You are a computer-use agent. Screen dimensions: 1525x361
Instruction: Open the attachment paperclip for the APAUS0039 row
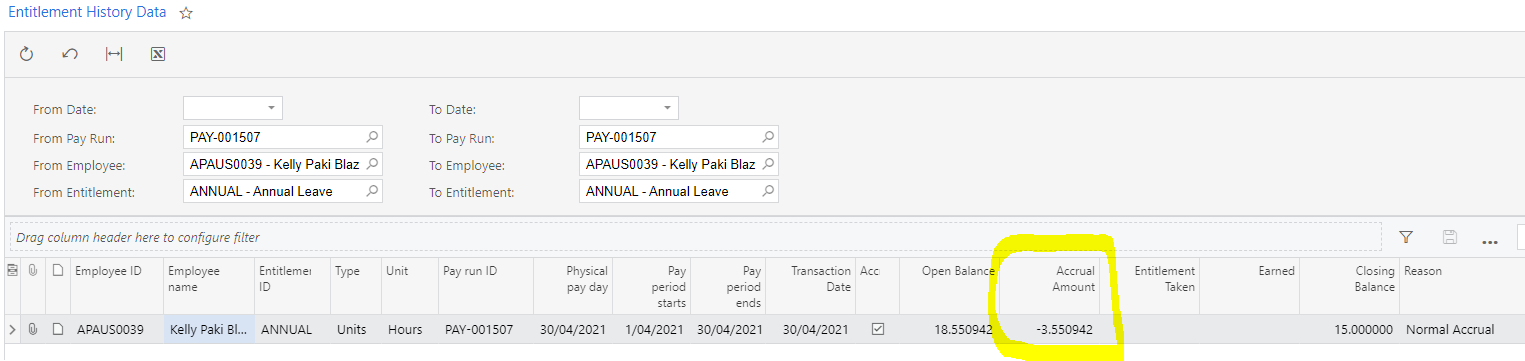tap(33, 329)
